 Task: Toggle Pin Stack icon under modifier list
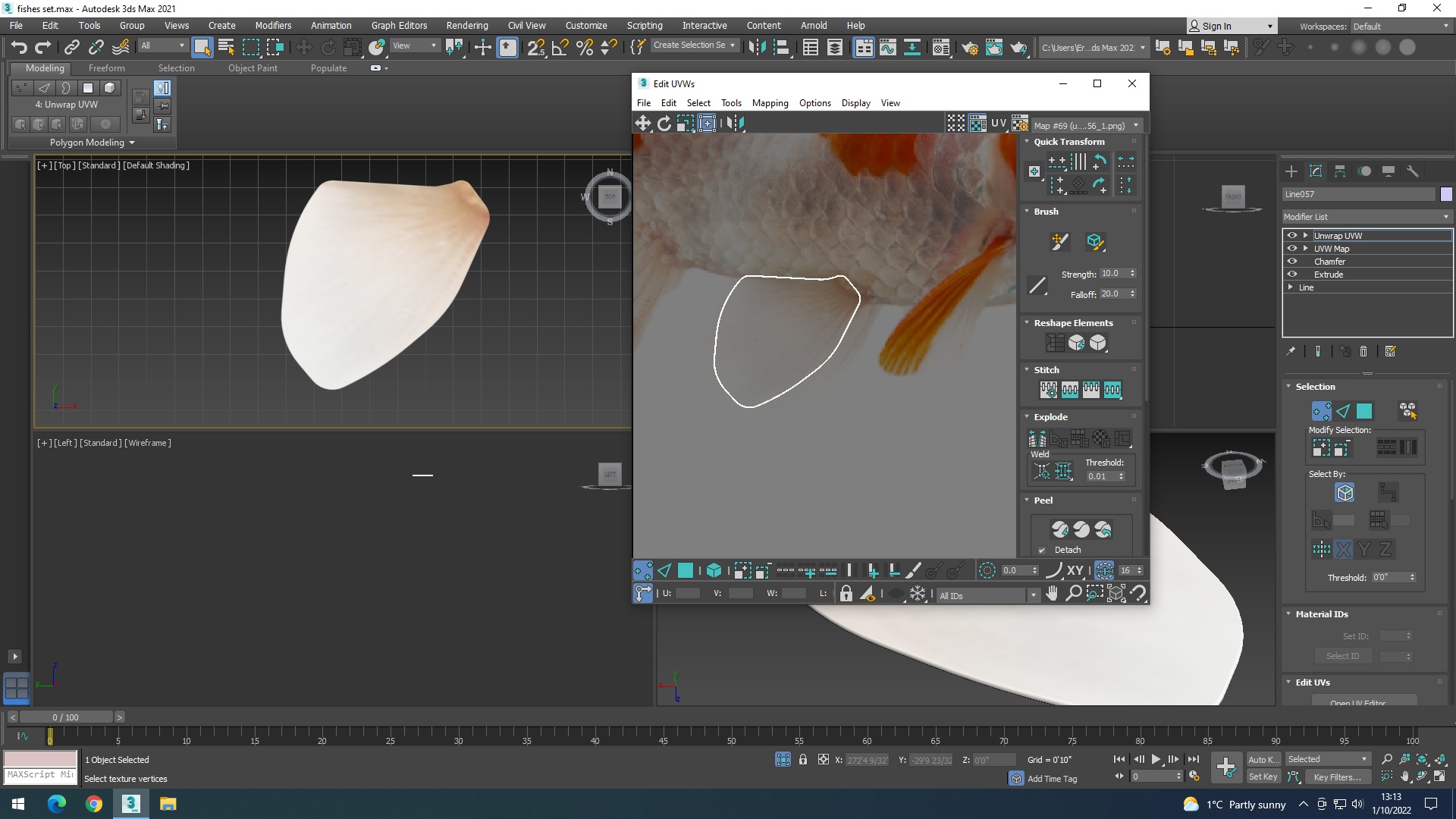(x=1291, y=351)
